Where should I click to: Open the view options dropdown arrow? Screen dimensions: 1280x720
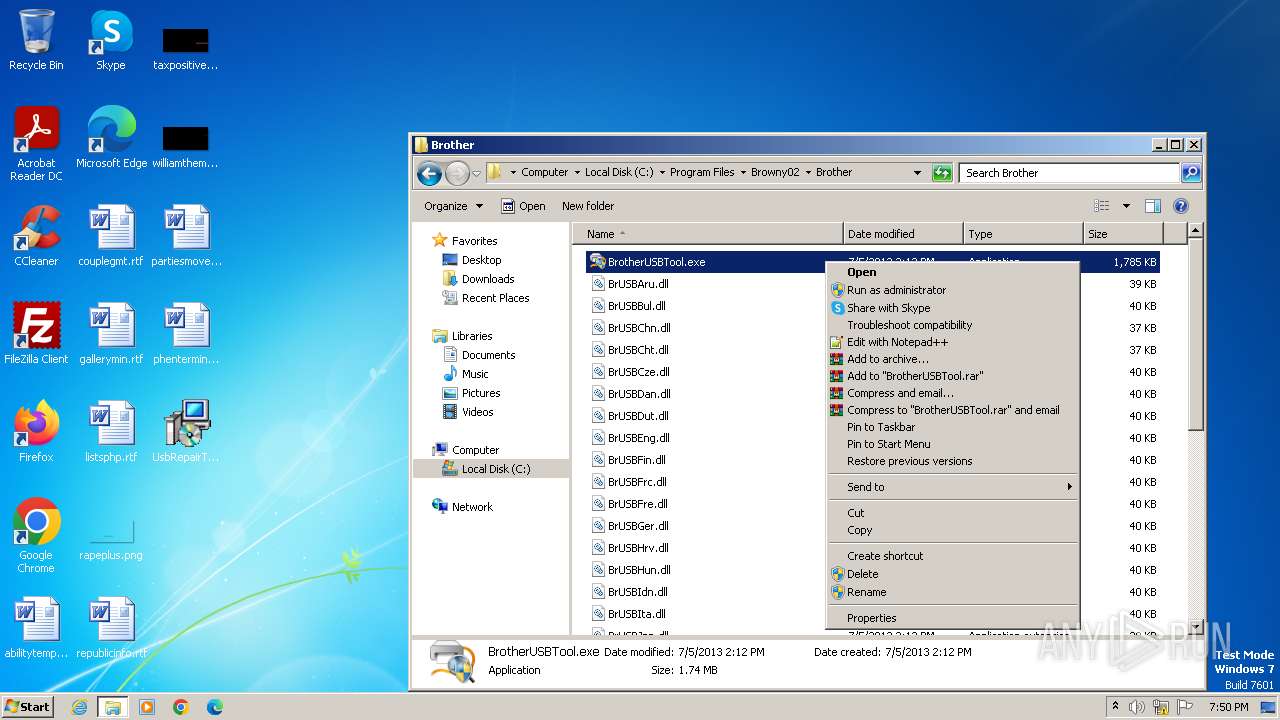pyautogui.click(x=1126, y=206)
